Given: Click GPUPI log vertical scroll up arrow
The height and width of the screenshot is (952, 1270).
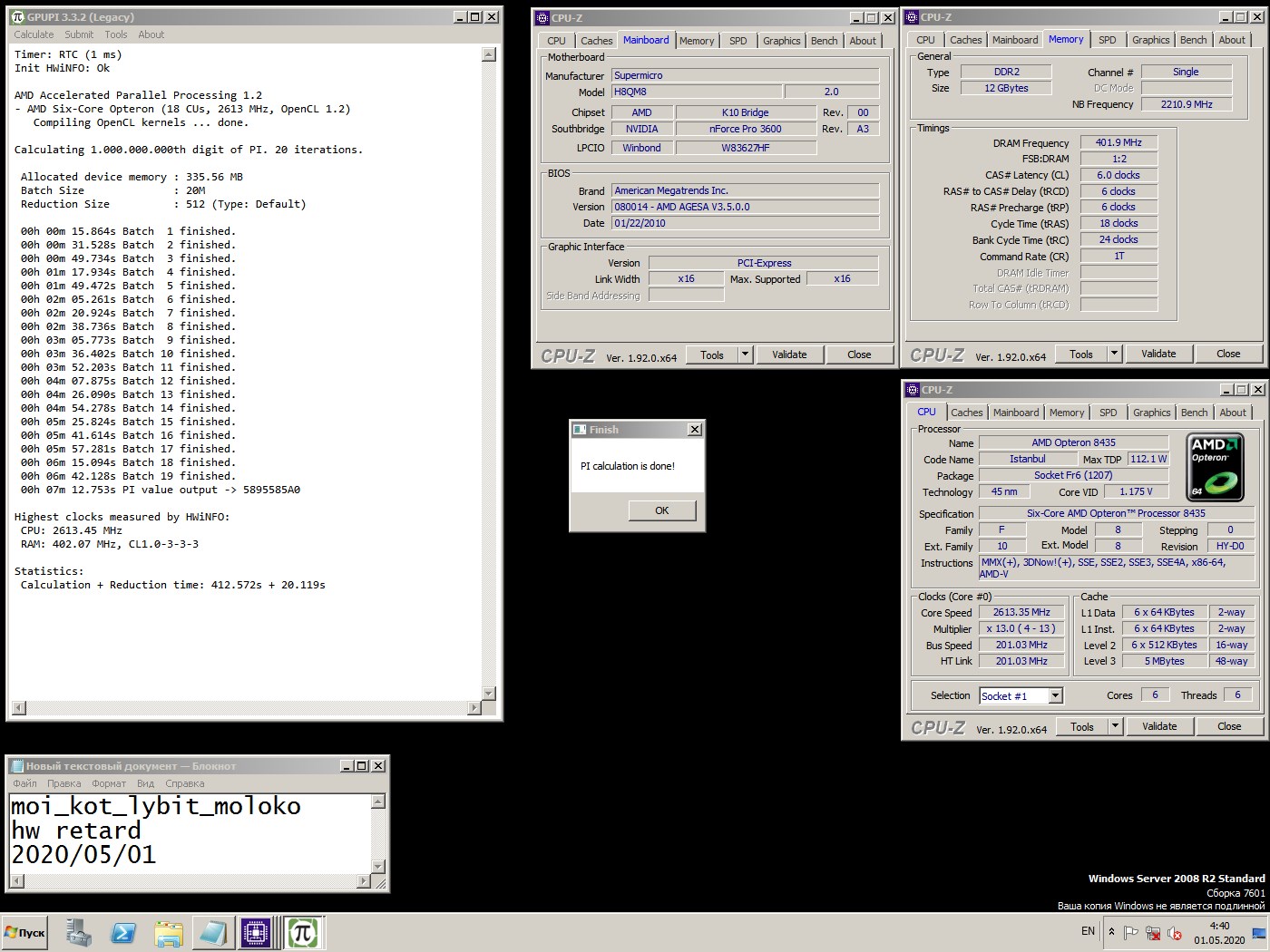Looking at the screenshot, I should pyautogui.click(x=489, y=54).
